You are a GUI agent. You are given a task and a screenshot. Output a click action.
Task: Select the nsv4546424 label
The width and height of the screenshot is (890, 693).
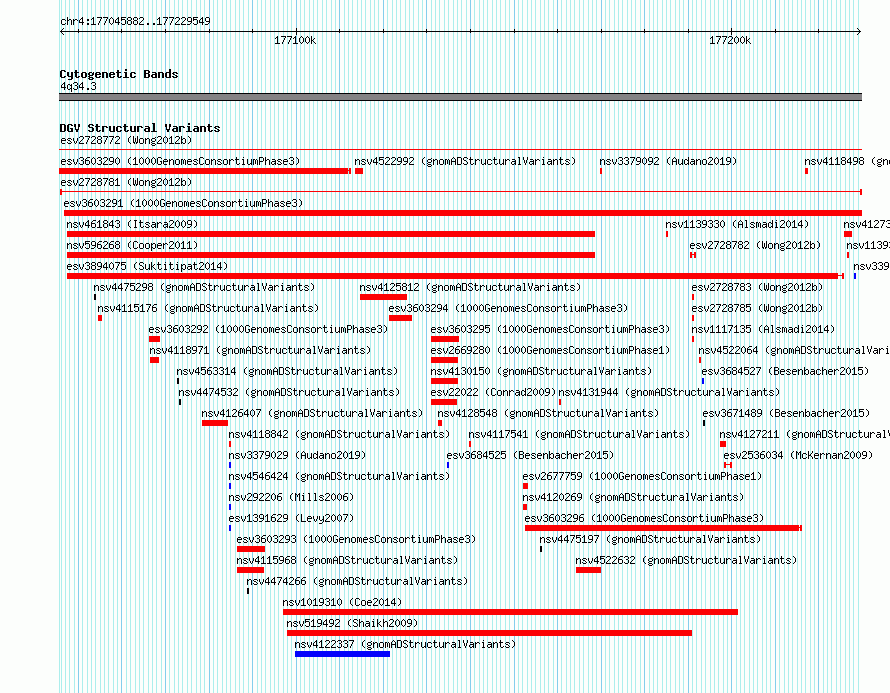tap(339, 476)
